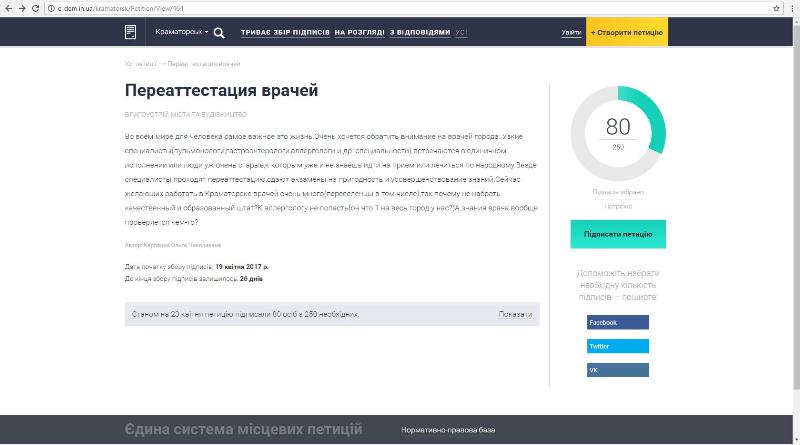Open the Краматорськ city dropdown
The image size is (800, 445).
click(182, 32)
